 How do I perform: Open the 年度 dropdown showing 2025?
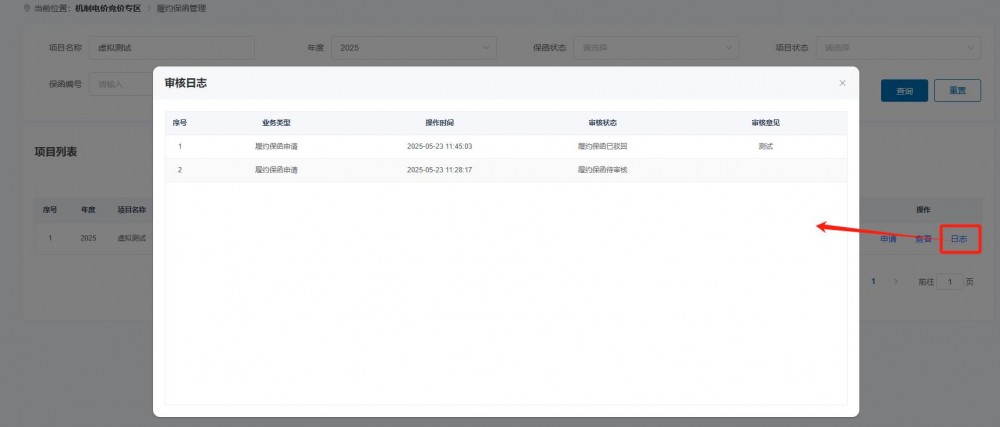[414, 48]
